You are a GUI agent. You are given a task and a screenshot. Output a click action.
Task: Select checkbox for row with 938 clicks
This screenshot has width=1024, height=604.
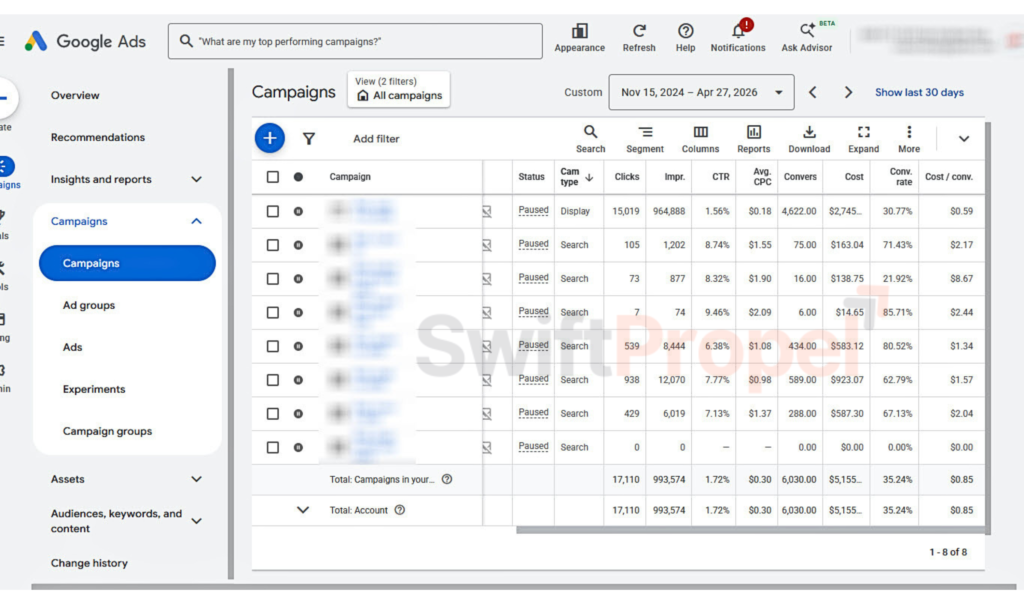273,380
